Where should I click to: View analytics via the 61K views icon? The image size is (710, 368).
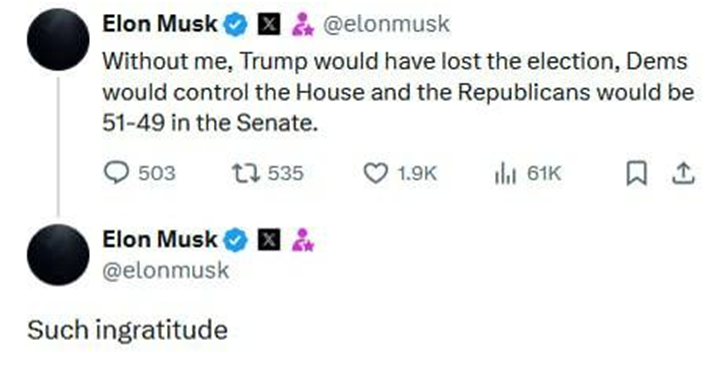pyautogui.click(x=505, y=173)
